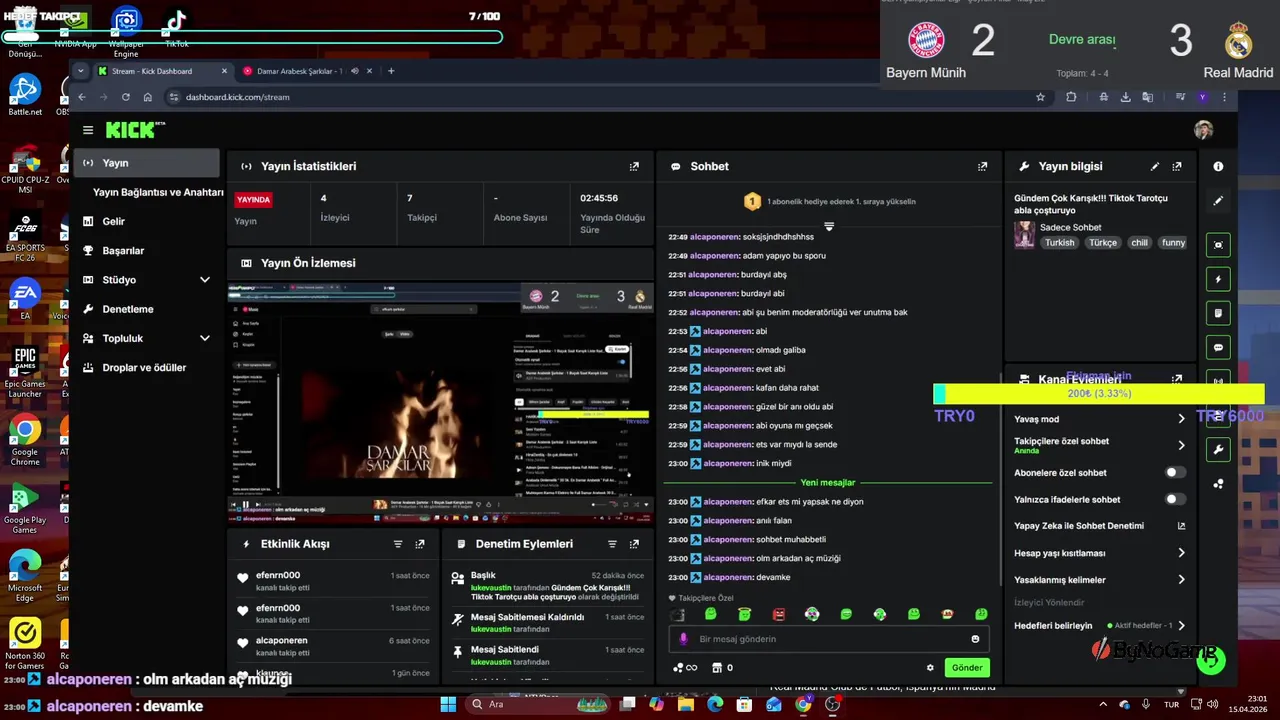
Task: Collapse the pinned gift banner arrow
Action: (829, 227)
